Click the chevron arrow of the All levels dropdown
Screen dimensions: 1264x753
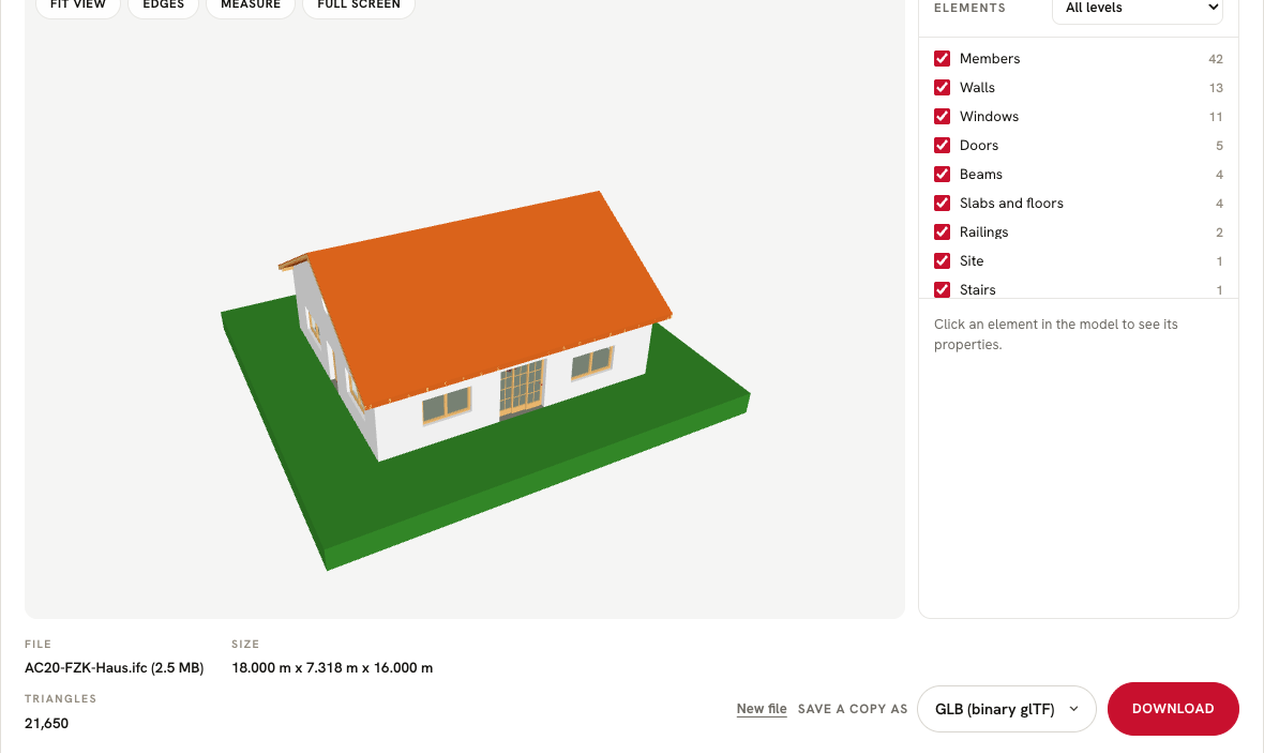pos(1213,8)
